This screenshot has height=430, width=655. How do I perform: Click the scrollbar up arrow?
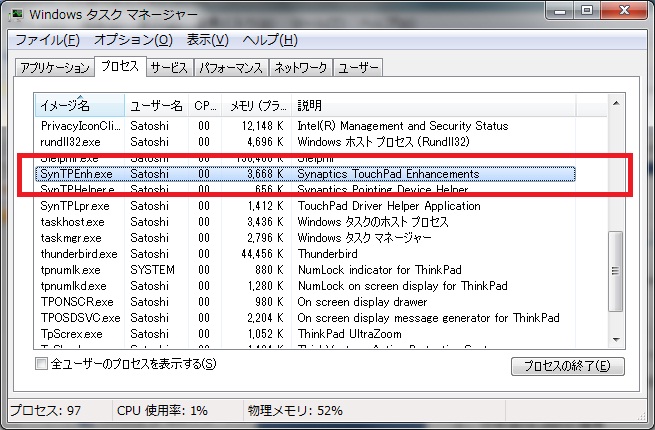click(x=616, y=103)
